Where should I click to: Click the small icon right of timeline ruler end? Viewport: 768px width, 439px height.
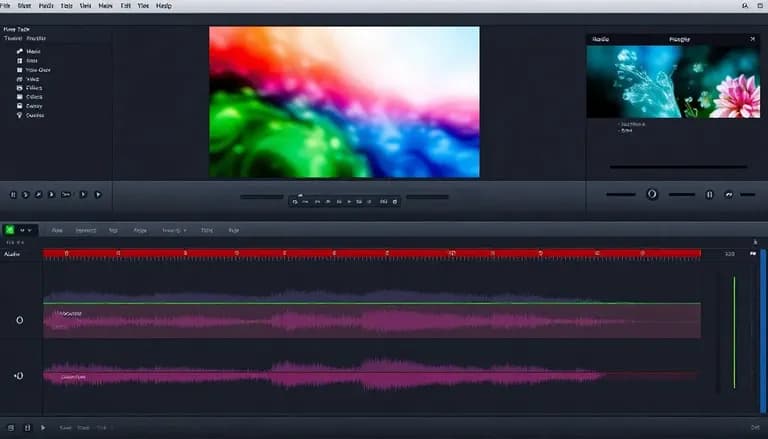[753, 254]
